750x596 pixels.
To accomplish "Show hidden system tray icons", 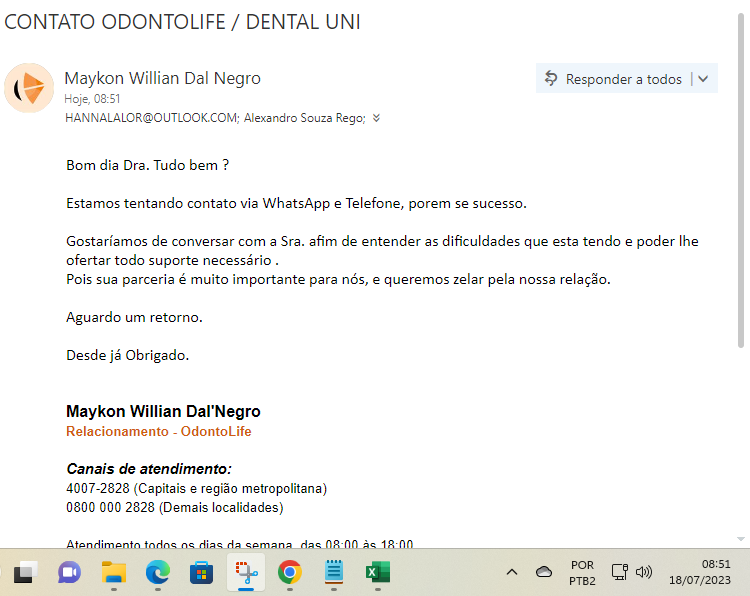I will coord(512,572).
